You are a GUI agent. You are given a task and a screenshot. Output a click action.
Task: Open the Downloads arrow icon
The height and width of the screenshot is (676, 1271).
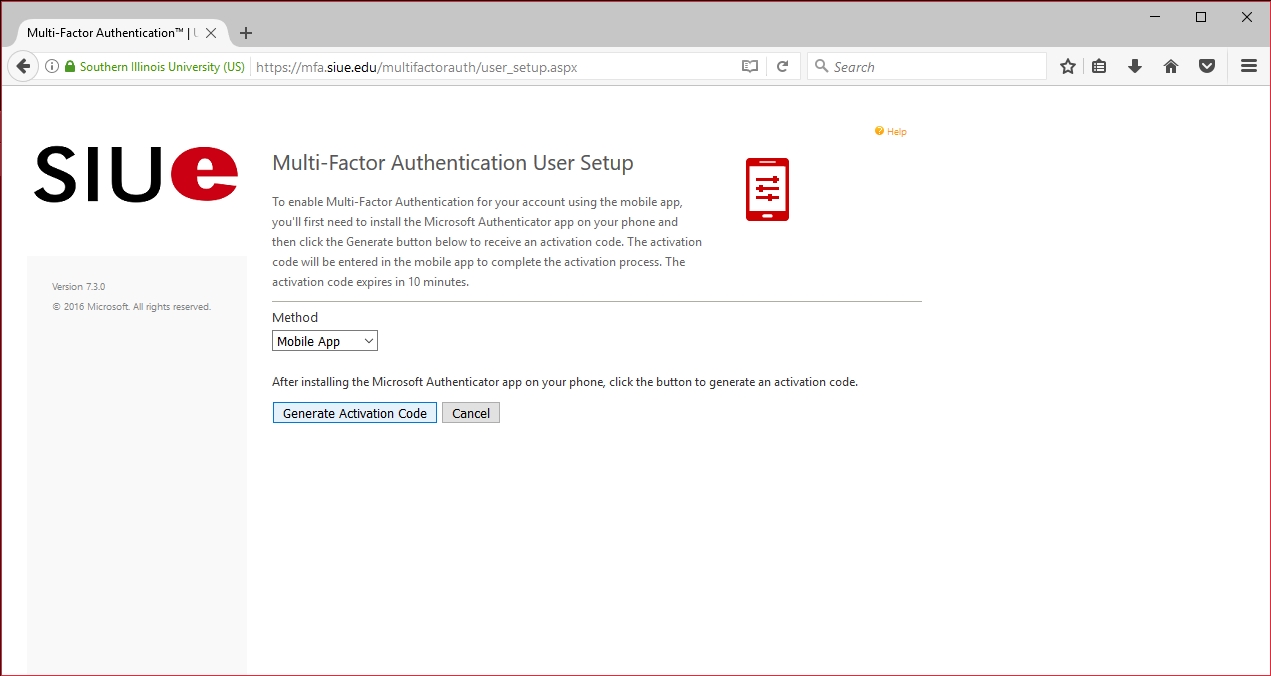coord(1135,67)
